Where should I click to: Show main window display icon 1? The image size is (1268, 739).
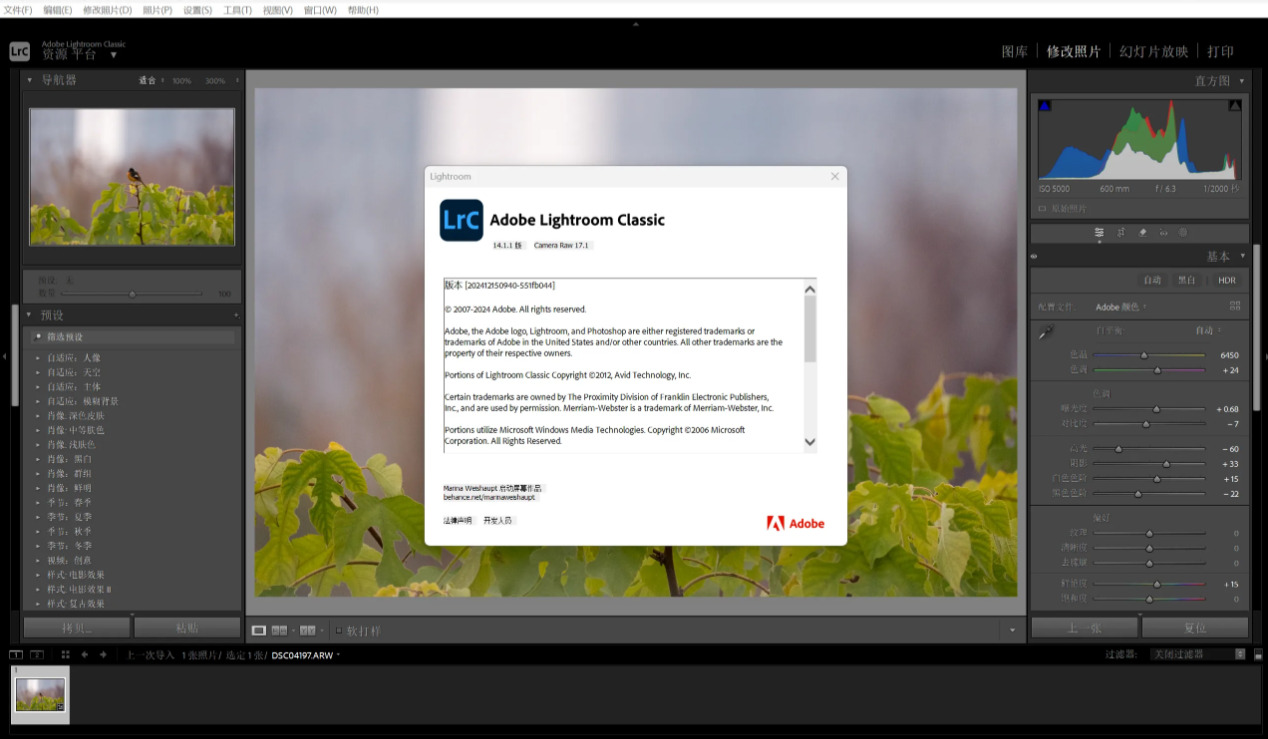click(x=16, y=655)
